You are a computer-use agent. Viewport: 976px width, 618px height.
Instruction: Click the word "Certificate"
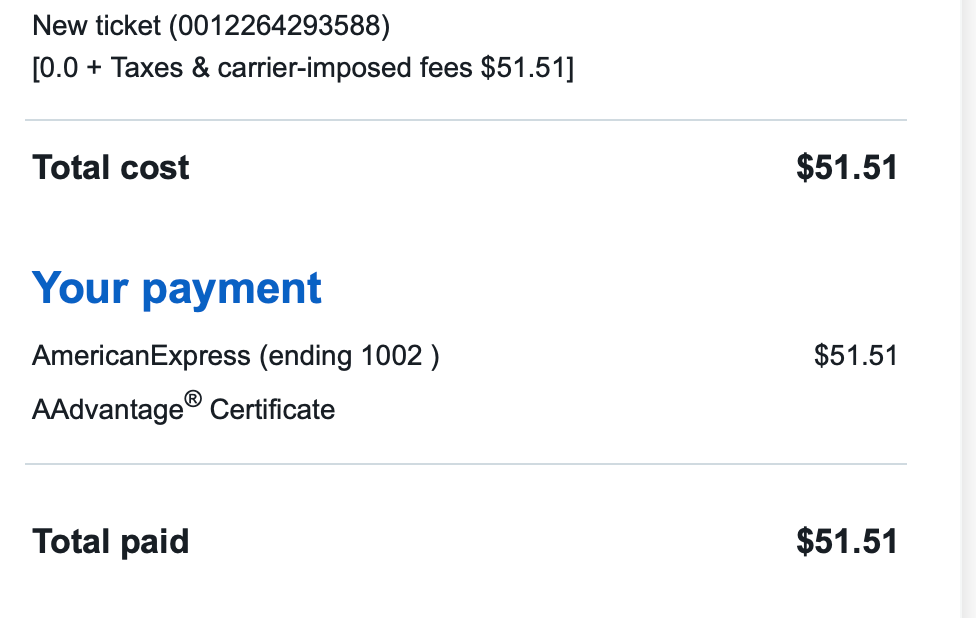(x=272, y=409)
